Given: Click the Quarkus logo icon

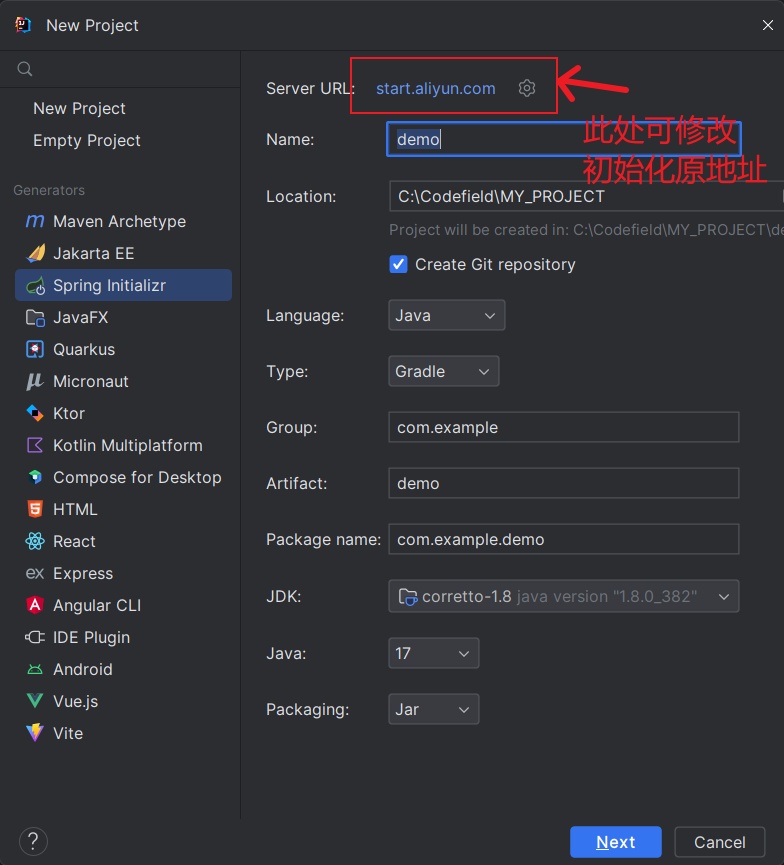Looking at the screenshot, I should [x=35, y=349].
